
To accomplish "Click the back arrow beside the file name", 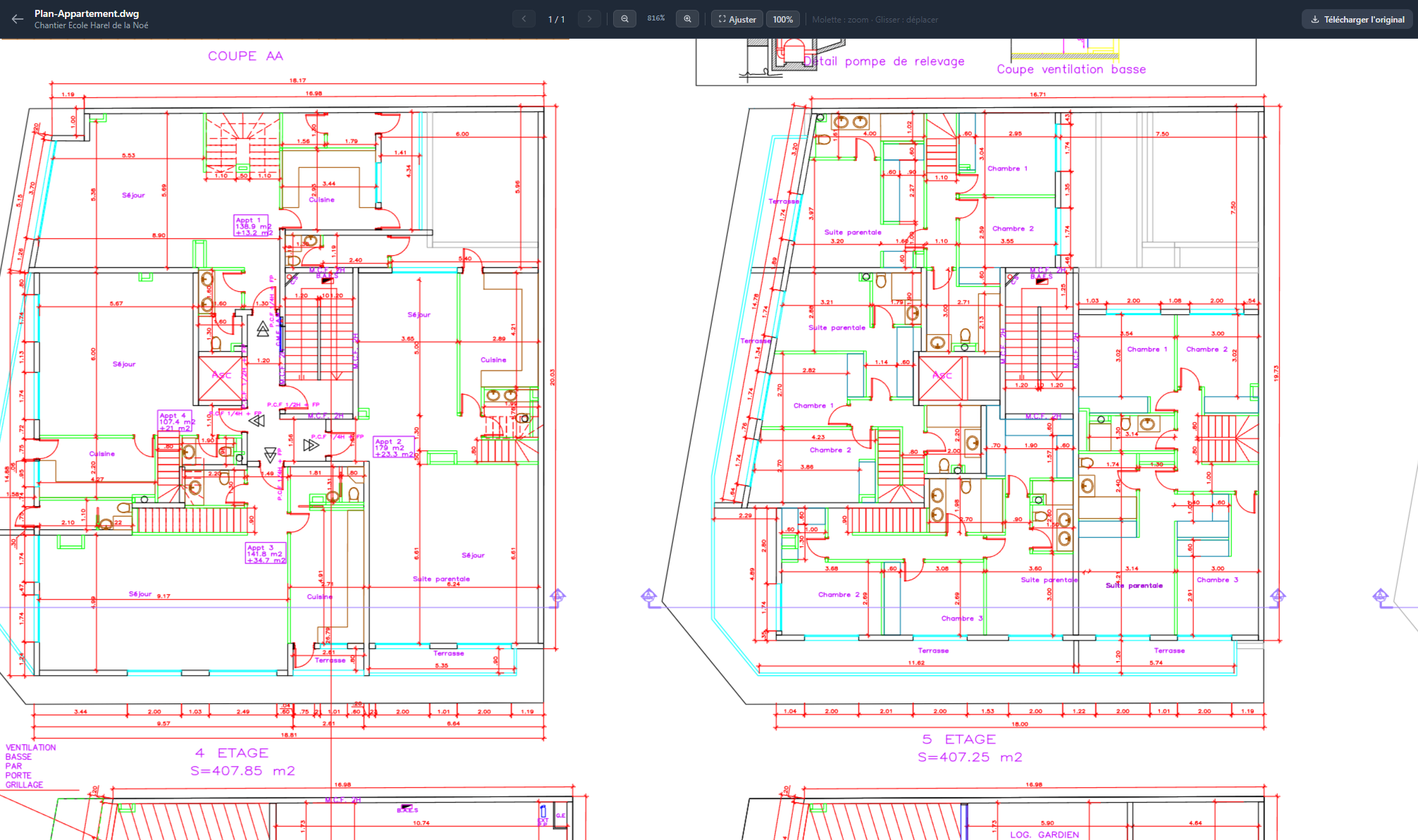I will coord(18,19).
